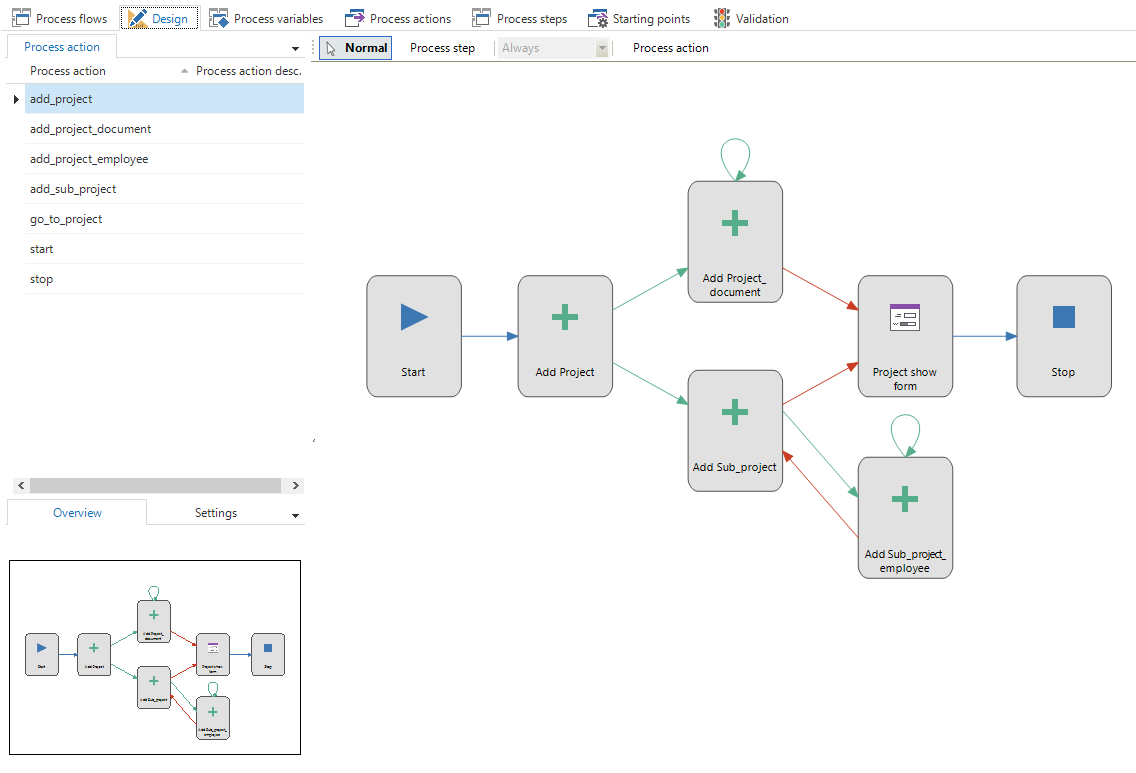This screenshot has width=1136, height=773.
Task: Click the Process actions toolbar icon
Action: click(398, 17)
